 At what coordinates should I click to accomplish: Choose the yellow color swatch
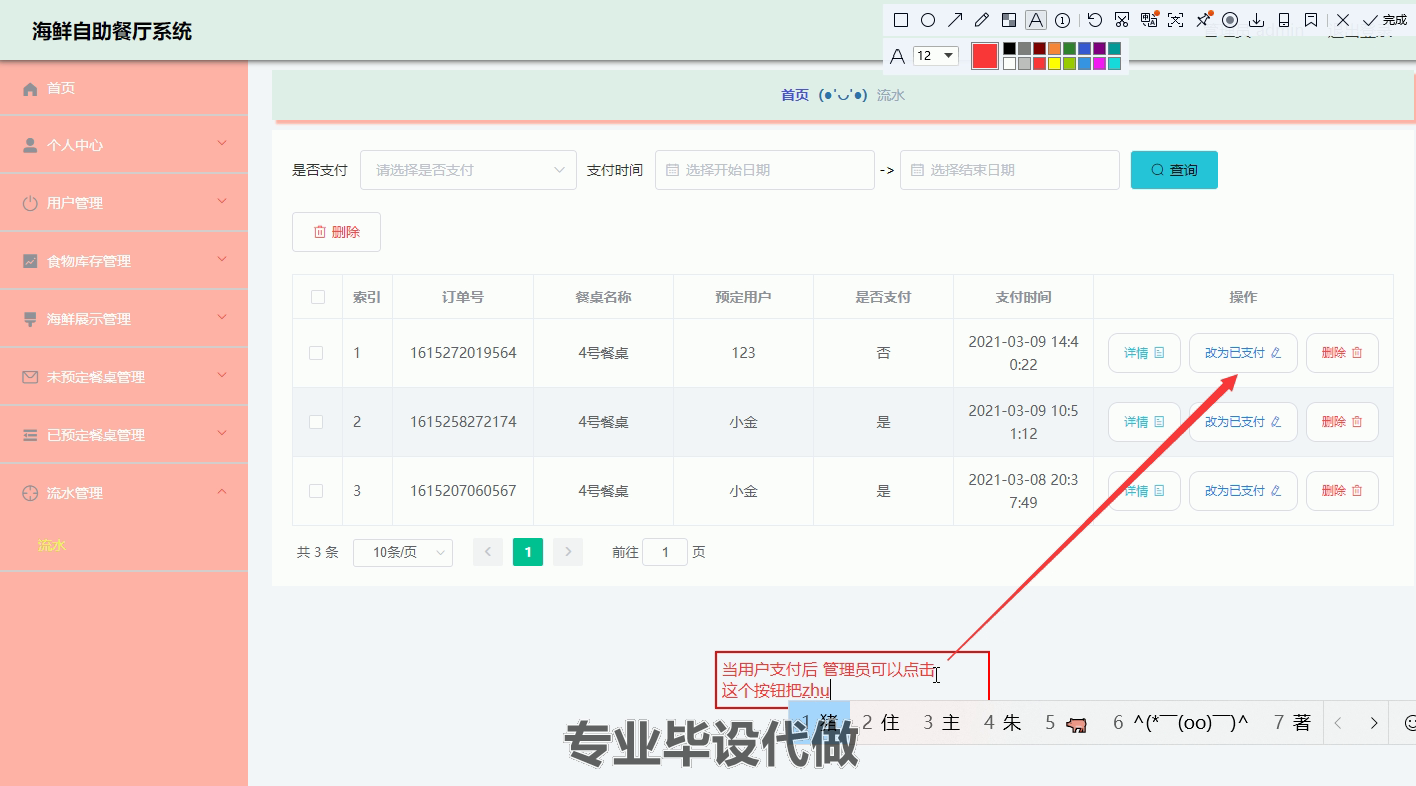[1054, 64]
